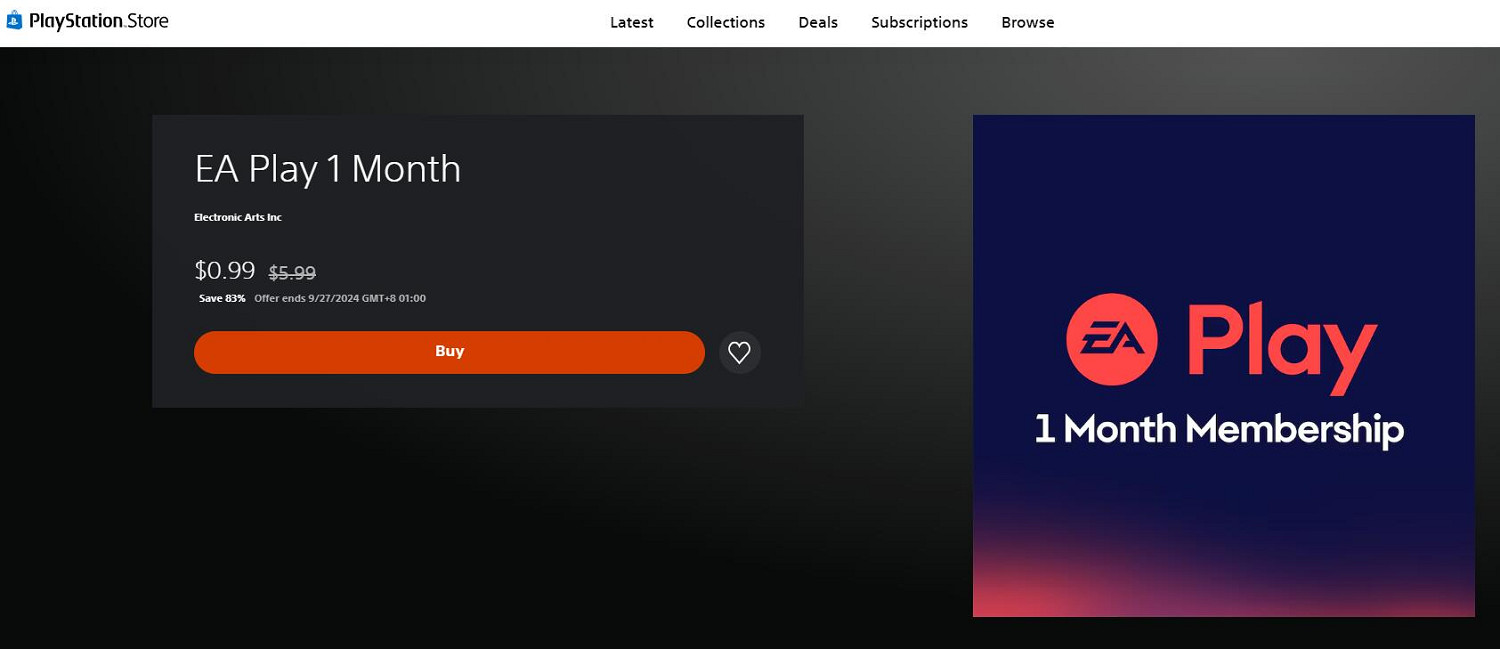Viewport: 1500px width, 649px height.
Task: Open the Deals page
Action: 817,22
